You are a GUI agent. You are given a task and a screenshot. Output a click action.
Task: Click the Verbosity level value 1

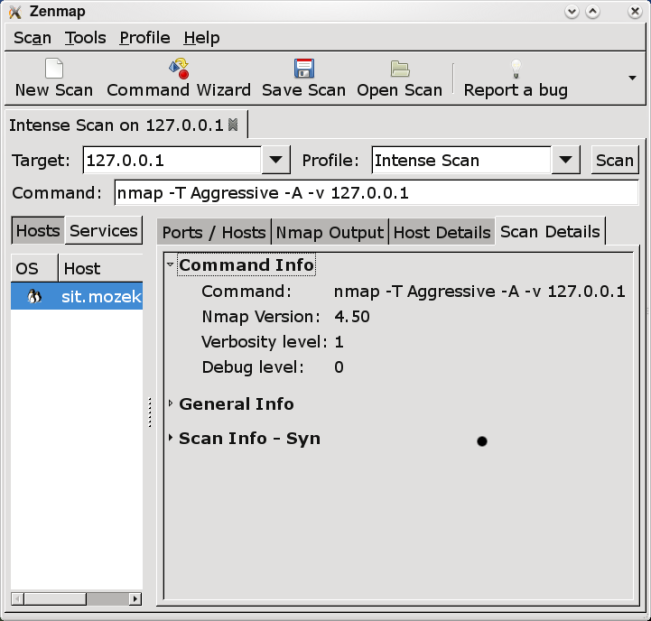pos(339,342)
